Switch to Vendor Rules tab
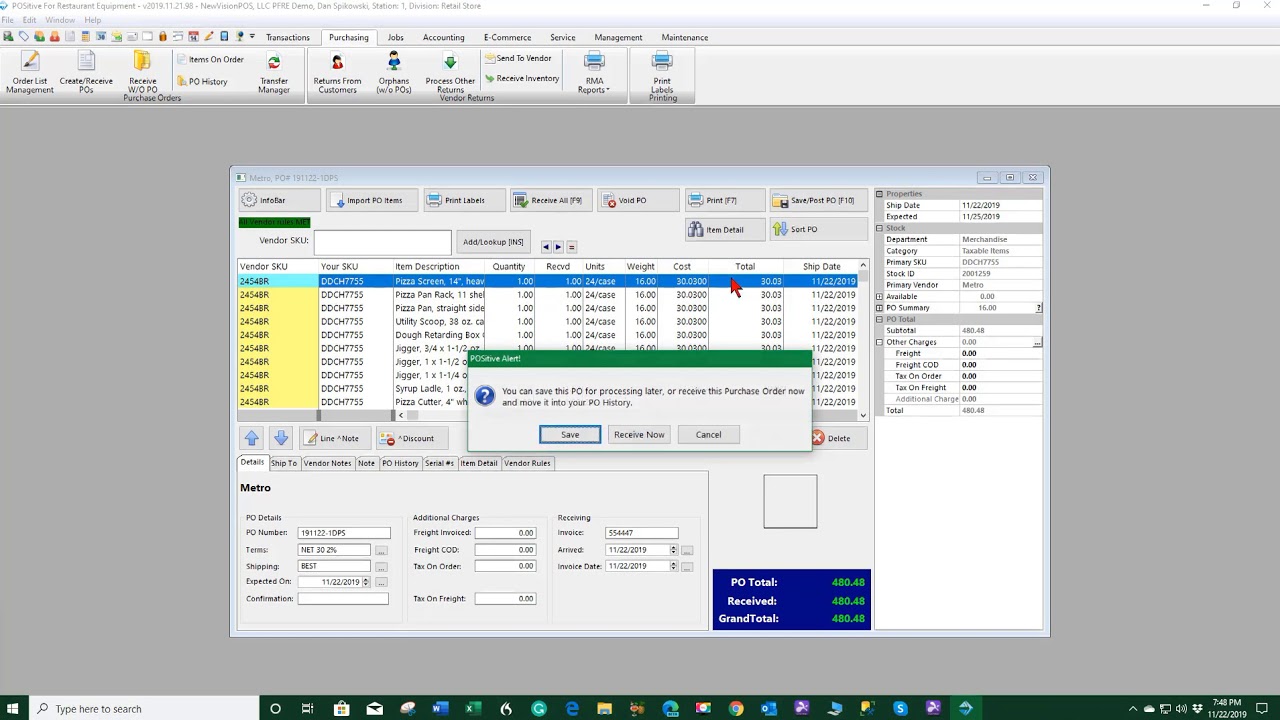This screenshot has height=720, width=1280. click(x=527, y=463)
